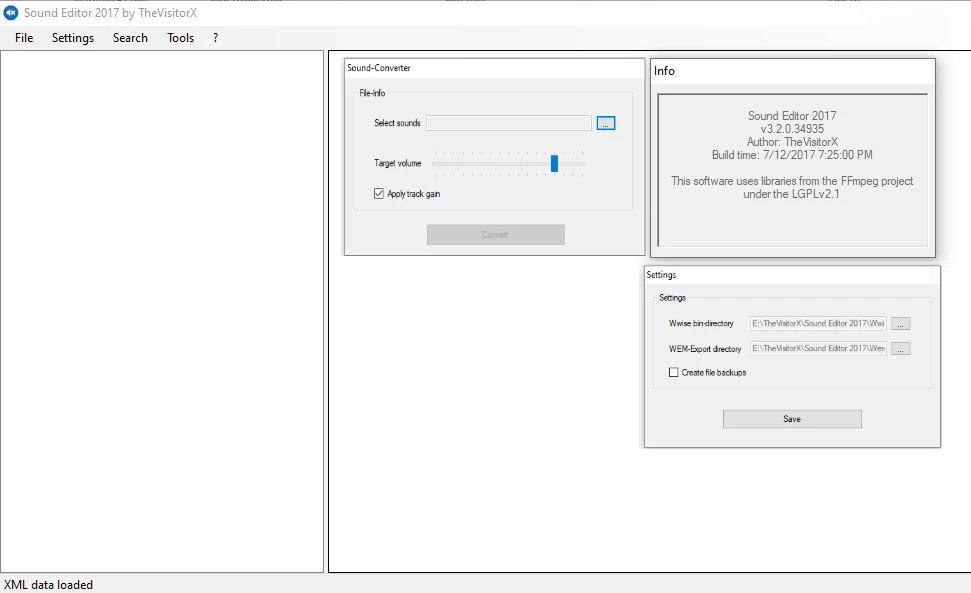This screenshot has width=971, height=593.
Task: Open the question mark help menu
Action: (x=216, y=38)
